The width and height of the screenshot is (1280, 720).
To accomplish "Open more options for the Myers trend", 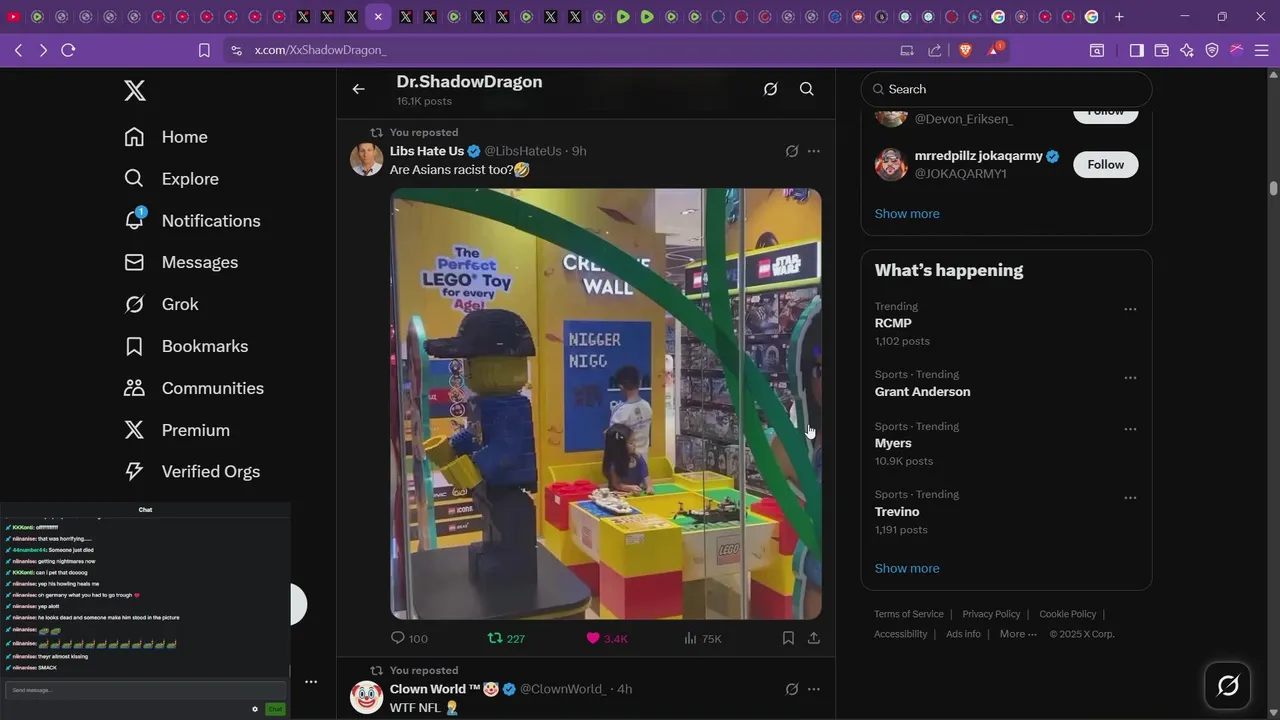I will tap(1130, 429).
